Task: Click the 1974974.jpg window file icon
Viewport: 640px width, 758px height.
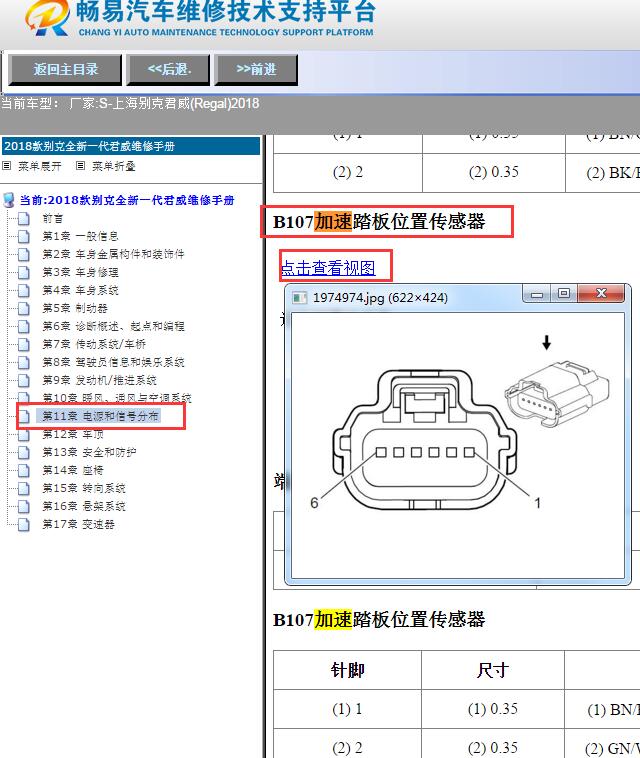Action: point(300,298)
